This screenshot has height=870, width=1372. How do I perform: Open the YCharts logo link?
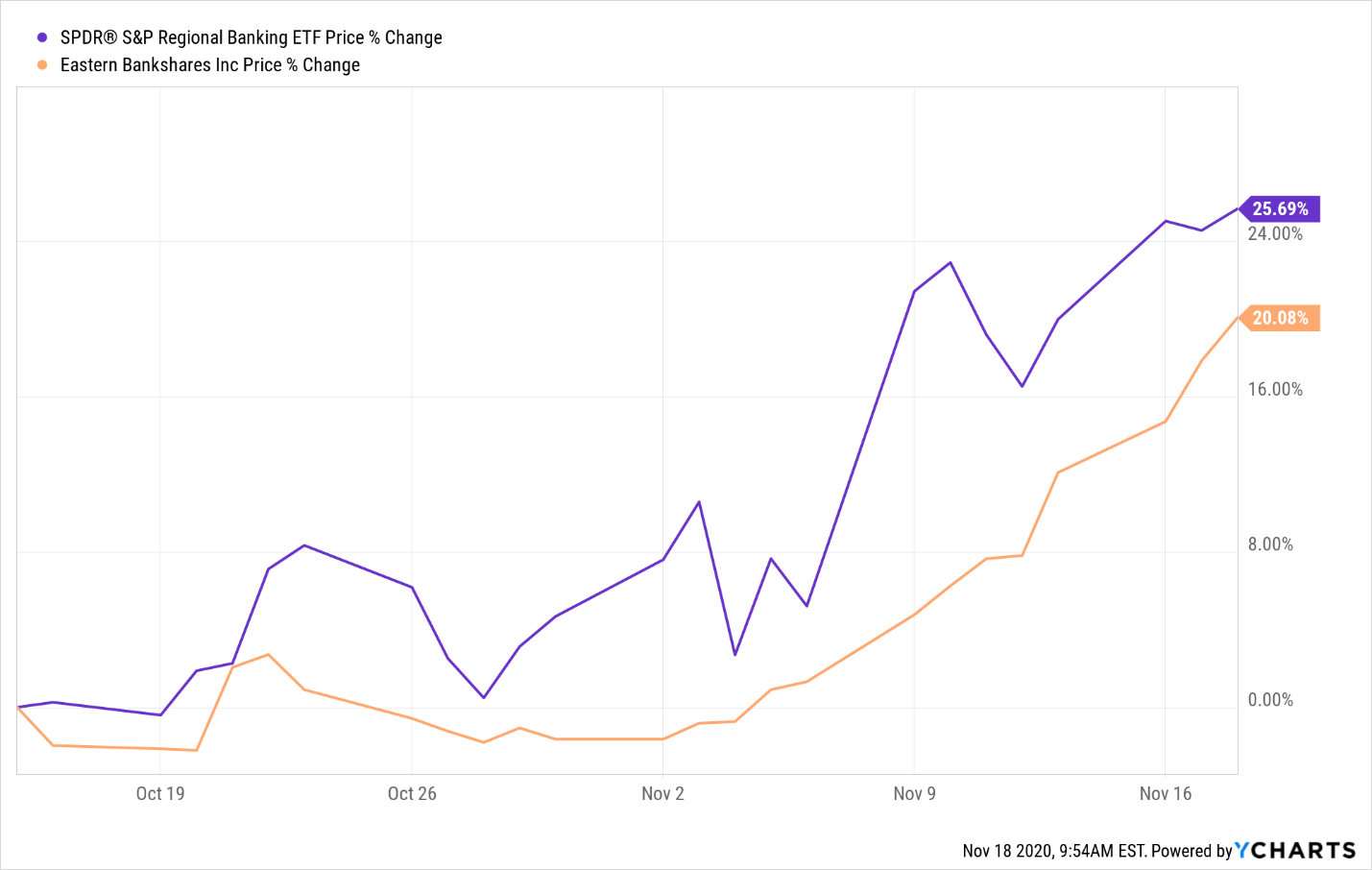1295,851
